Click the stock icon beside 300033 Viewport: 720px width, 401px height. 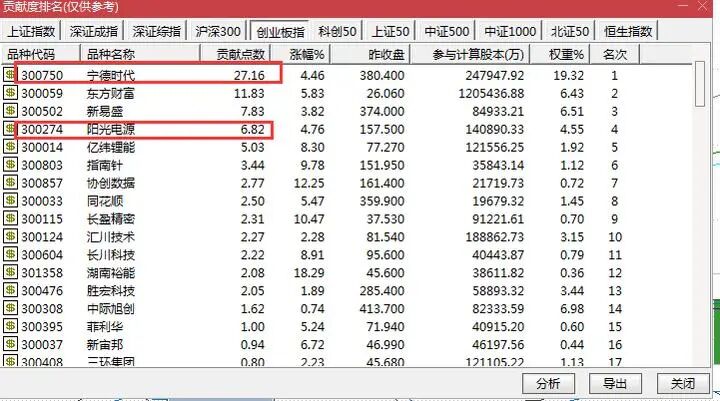(x=10, y=200)
